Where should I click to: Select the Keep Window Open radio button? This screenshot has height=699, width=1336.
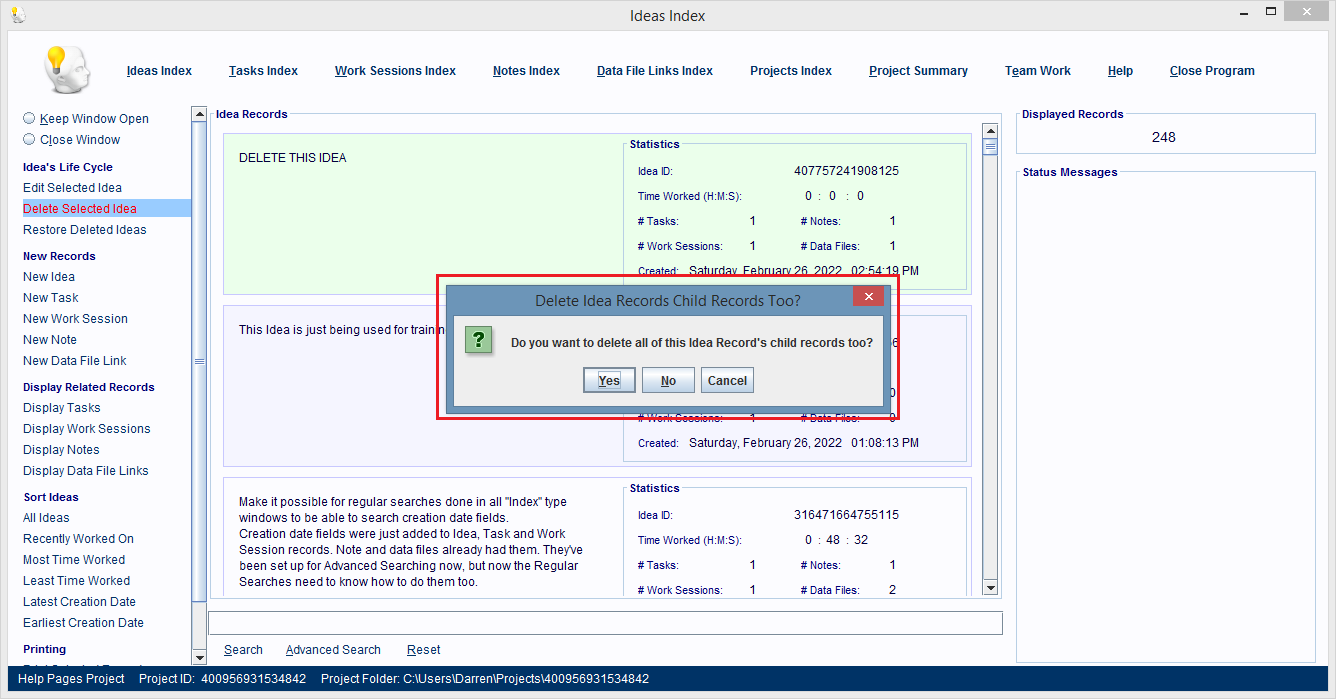click(x=30, y=118)
